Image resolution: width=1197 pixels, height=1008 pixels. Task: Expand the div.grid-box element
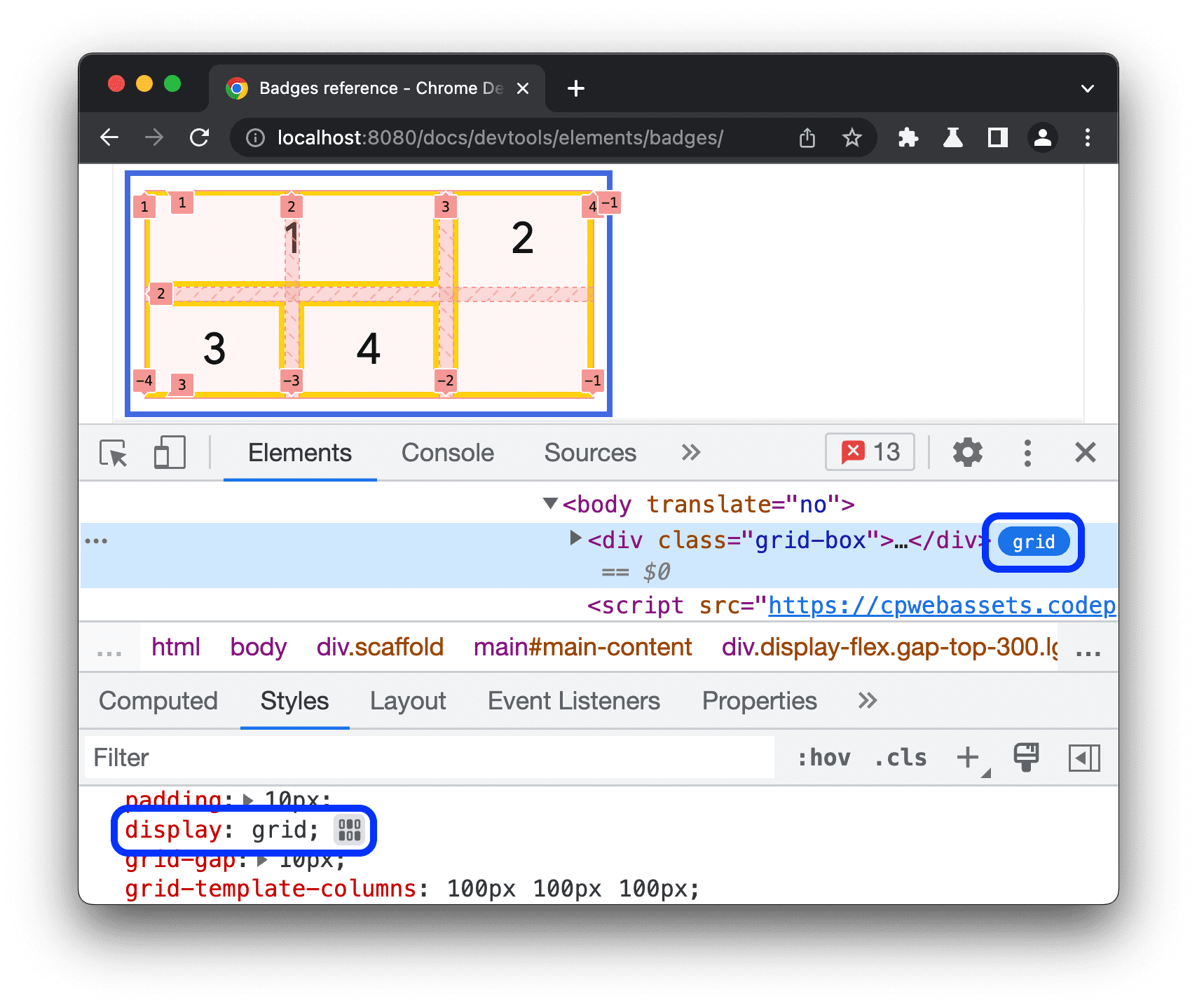pyautogui.click(x=576, y=539)
